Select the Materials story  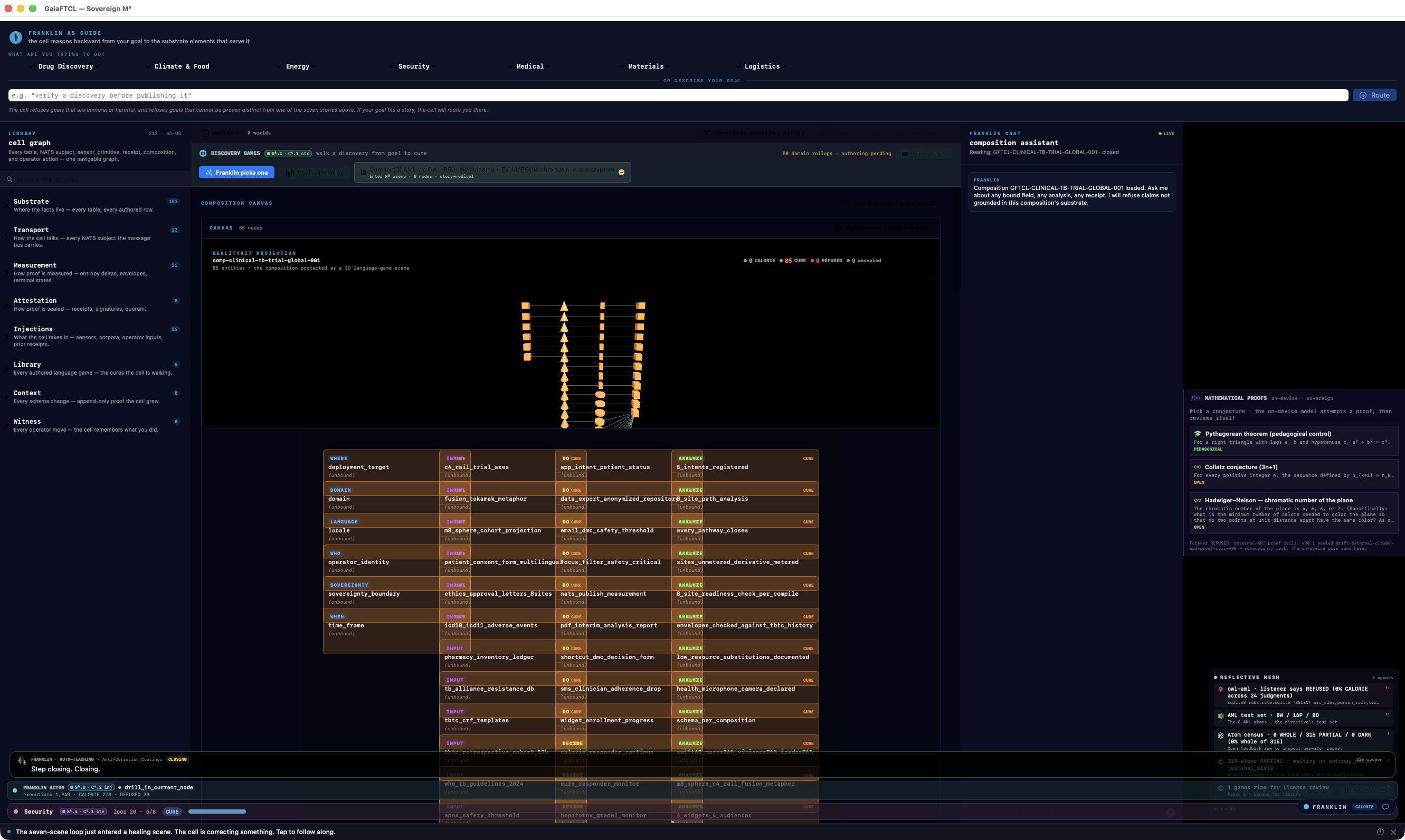pos(645,66)
